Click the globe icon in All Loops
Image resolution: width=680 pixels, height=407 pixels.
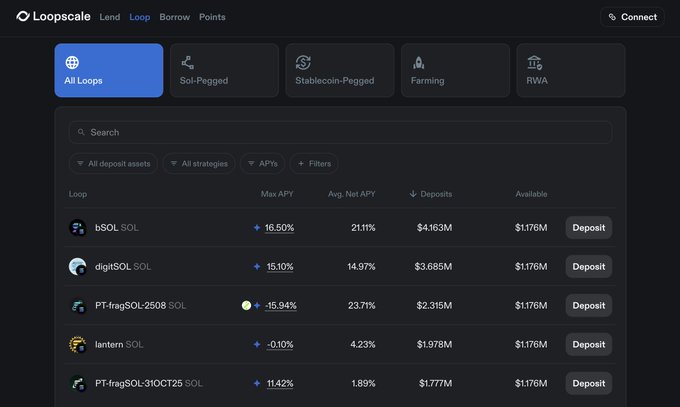pyautogui.click(x=72, y=62)
